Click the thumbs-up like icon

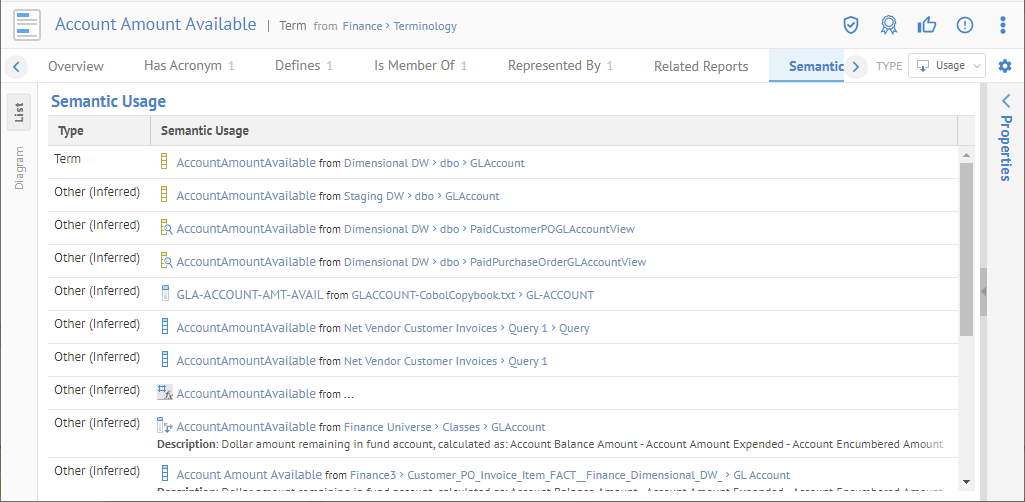click(927, 25)
